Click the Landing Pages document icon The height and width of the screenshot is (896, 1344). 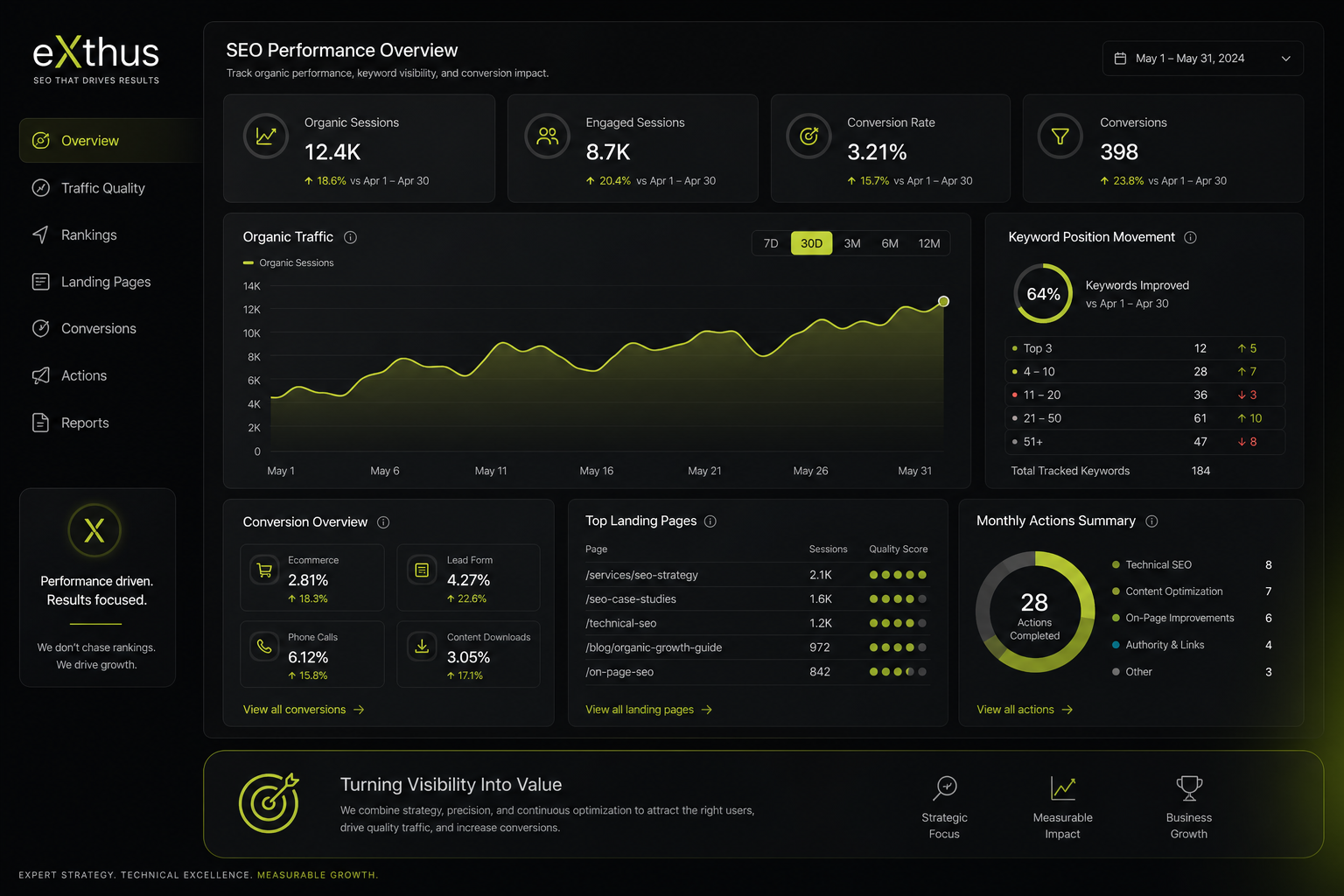(40, 282)
